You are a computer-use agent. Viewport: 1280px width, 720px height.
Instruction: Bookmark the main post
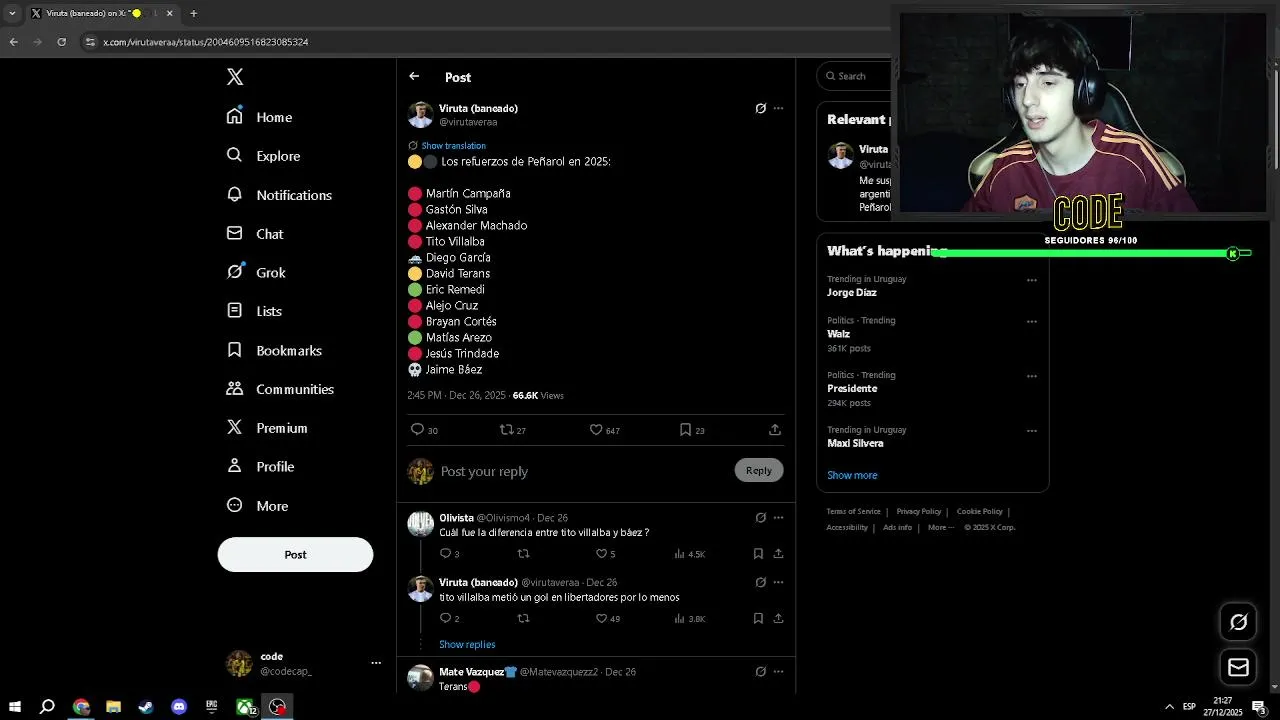coord(685,430)
